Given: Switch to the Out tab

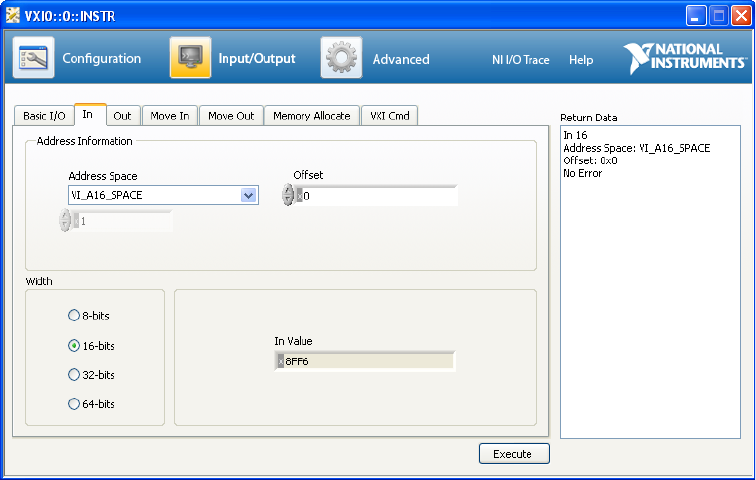Looking at the screenshot, I should tap(122, 116).
